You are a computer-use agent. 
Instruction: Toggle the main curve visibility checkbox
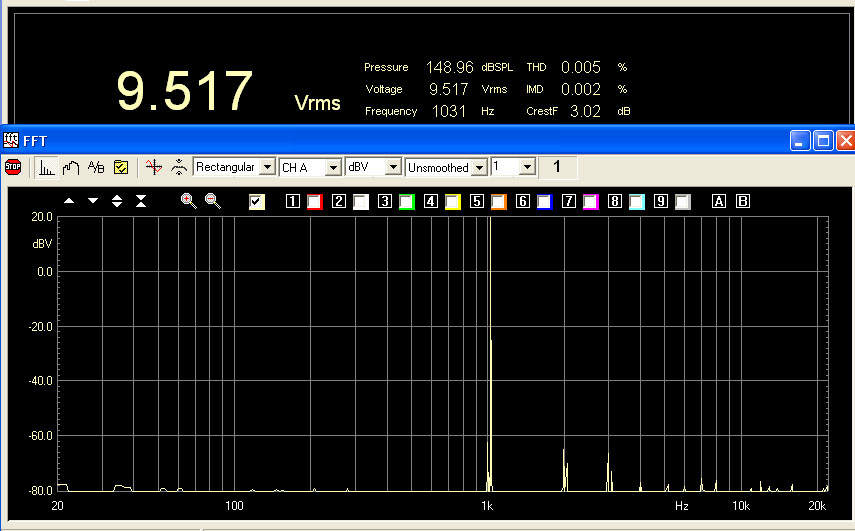click(x=257, y=202)
